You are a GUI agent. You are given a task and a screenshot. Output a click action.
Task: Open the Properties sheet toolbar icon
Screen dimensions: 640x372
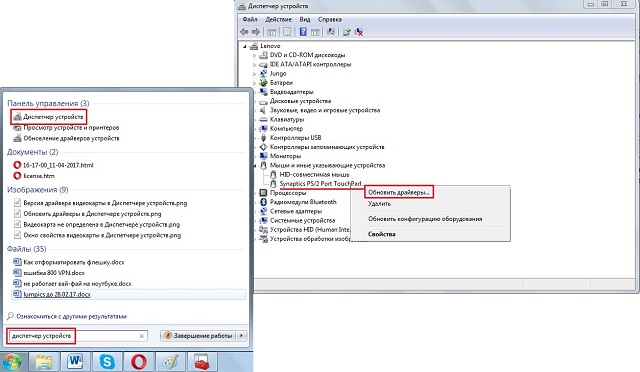tap(287, 32)
